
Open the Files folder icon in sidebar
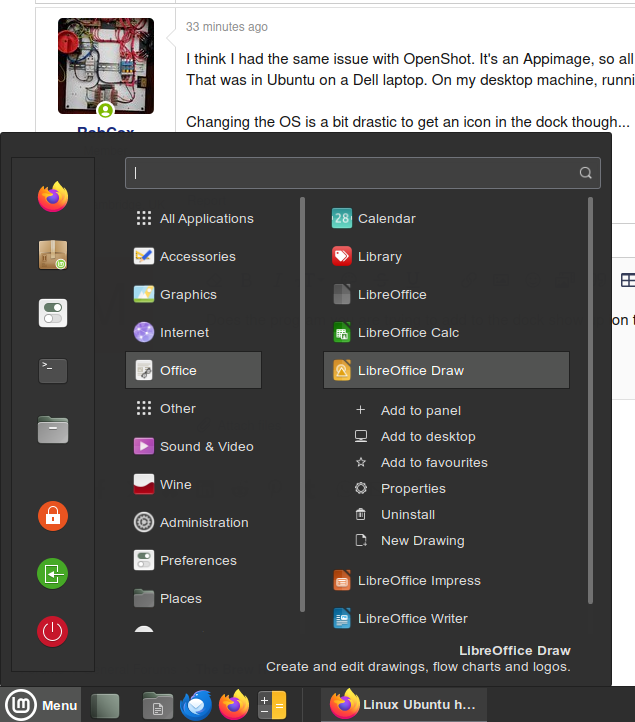(53, 429)
